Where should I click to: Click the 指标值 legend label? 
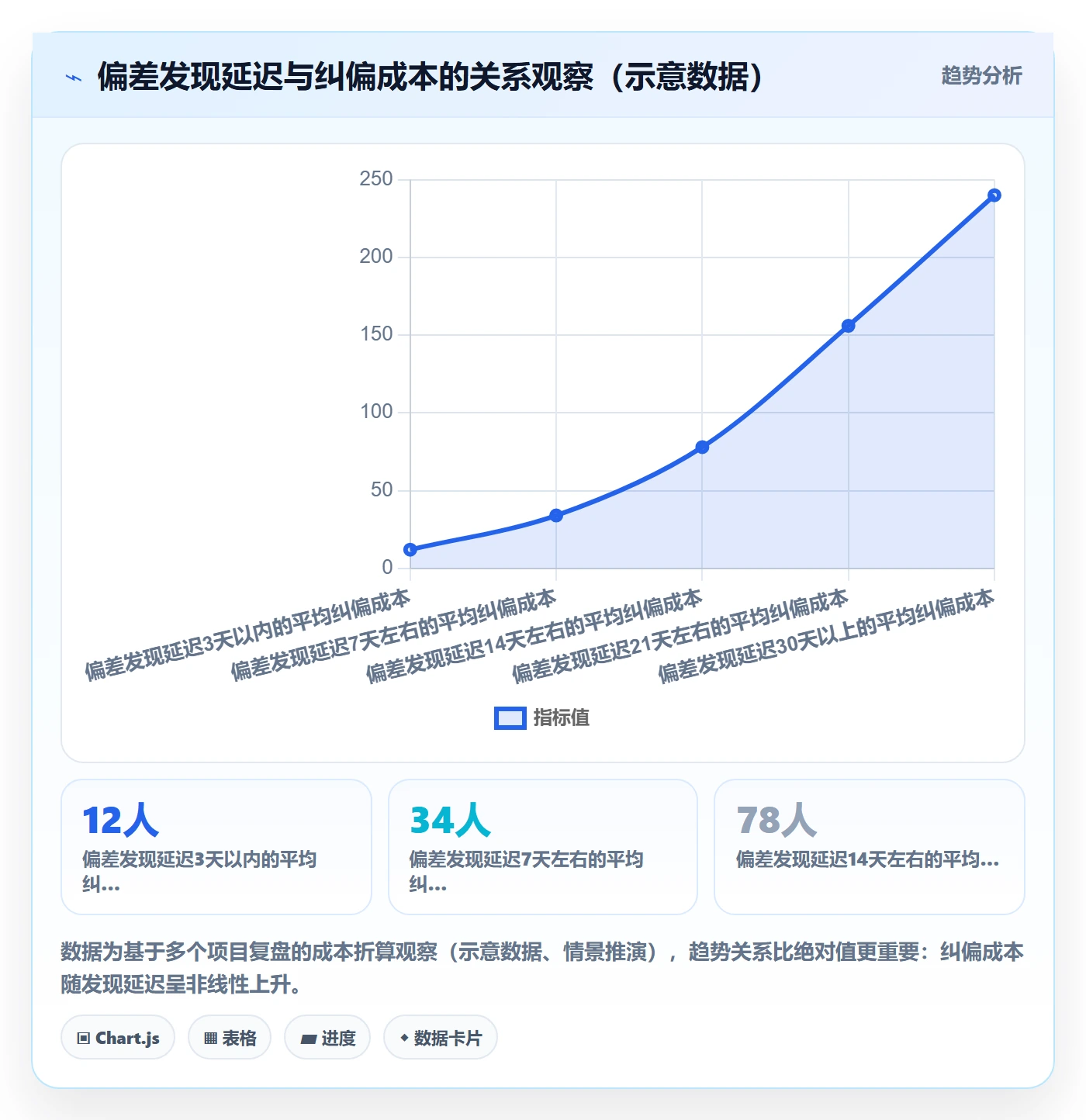point(562,718)
